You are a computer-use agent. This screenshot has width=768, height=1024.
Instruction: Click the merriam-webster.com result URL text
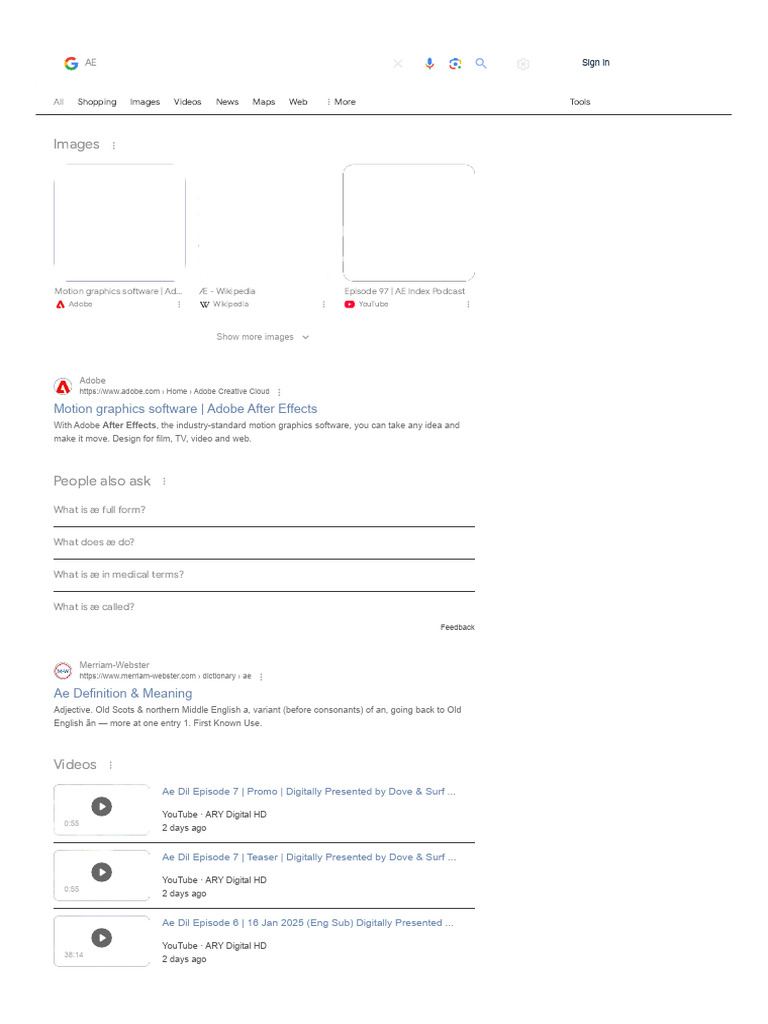coord(165,676)
